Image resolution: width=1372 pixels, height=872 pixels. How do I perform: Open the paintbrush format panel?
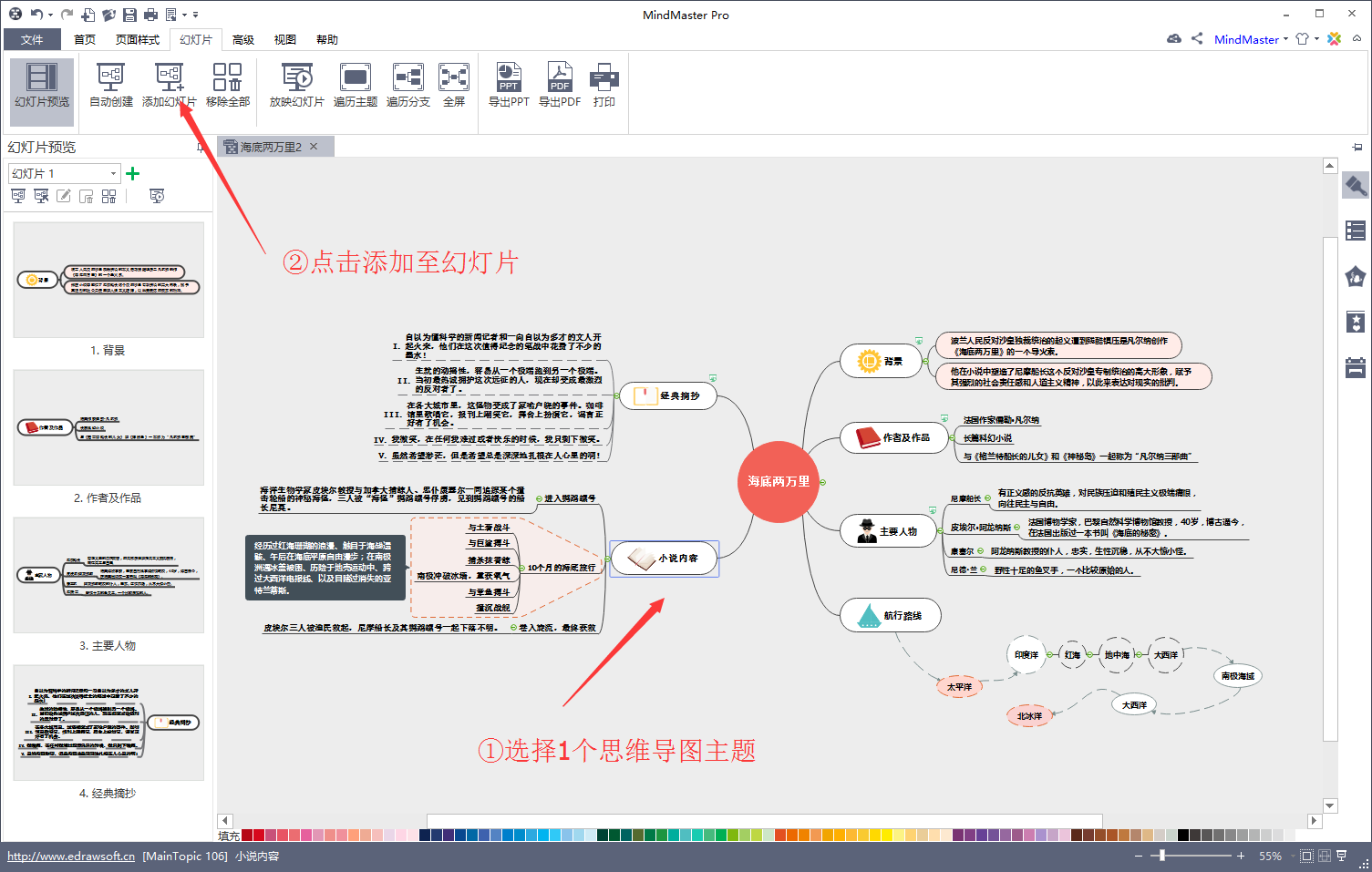(x=1356, y=186)
